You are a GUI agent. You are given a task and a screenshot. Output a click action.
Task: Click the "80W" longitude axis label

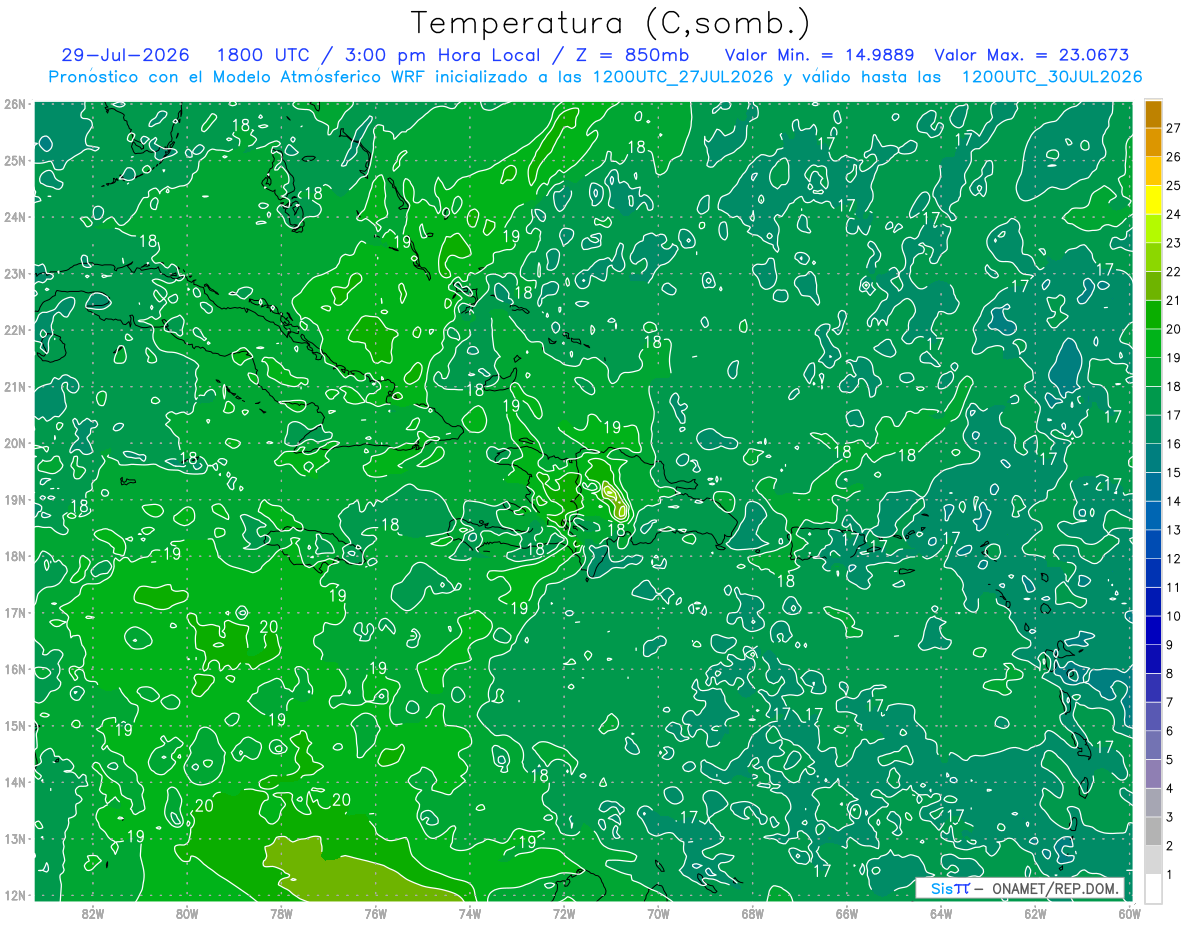(x=187, y=913)
